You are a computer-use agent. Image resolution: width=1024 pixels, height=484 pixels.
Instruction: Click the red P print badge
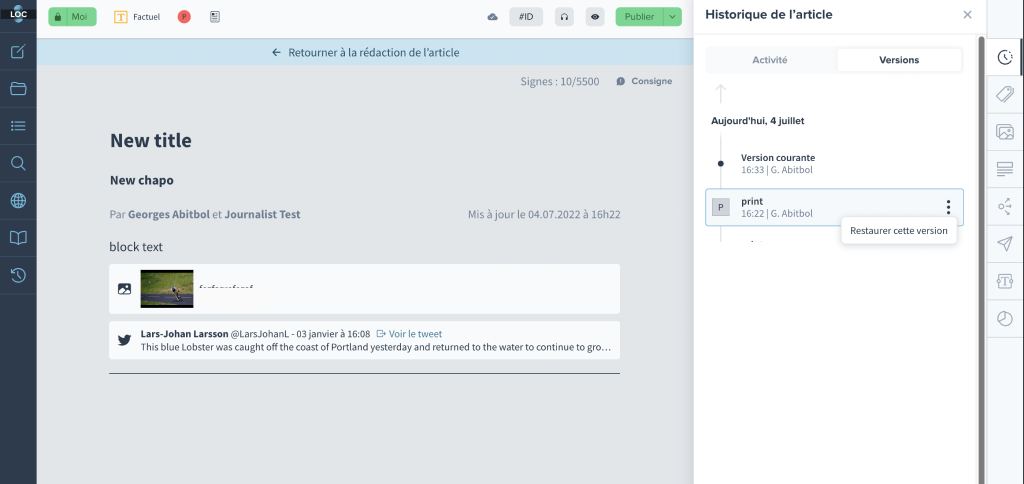pos(184,17)
